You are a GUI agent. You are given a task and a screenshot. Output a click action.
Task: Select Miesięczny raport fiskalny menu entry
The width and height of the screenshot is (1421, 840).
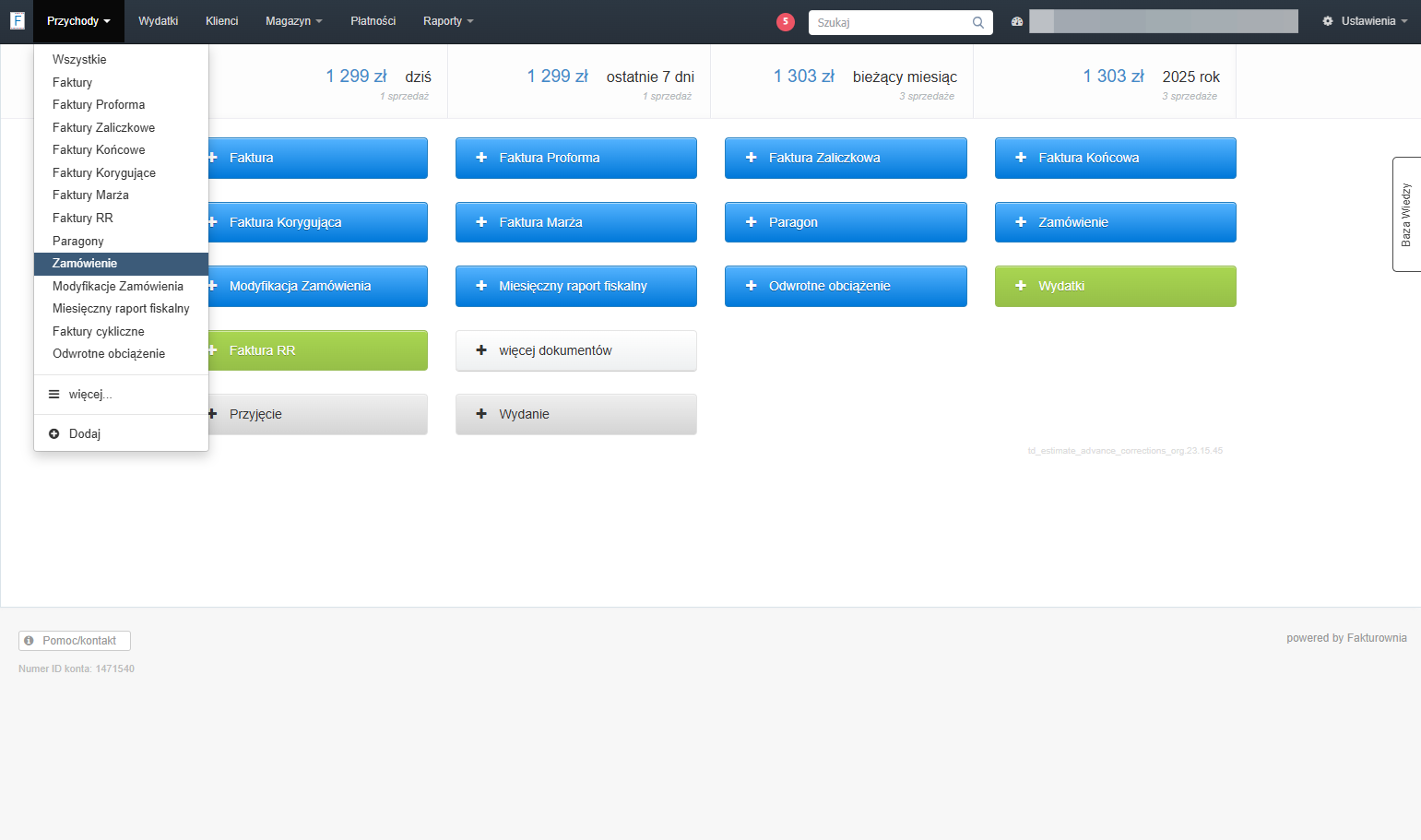point(121,308)
